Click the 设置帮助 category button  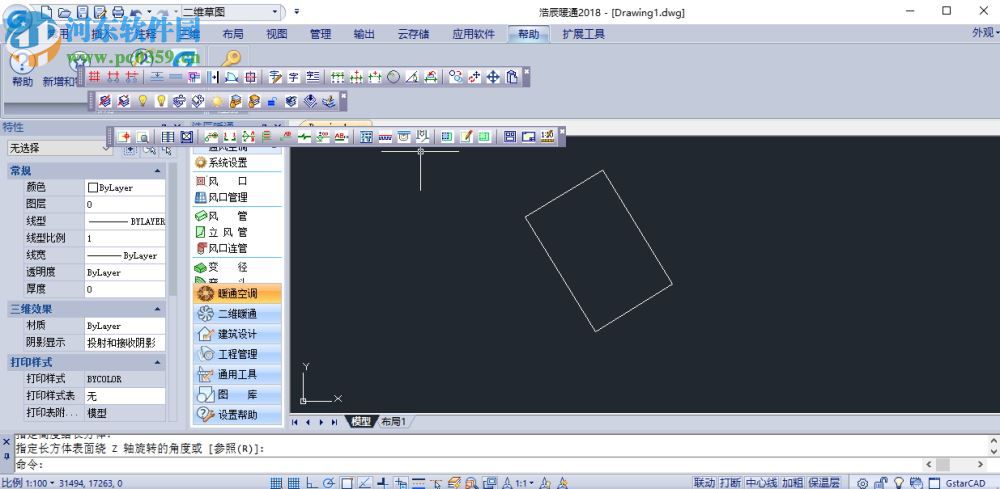coord(237,414)
